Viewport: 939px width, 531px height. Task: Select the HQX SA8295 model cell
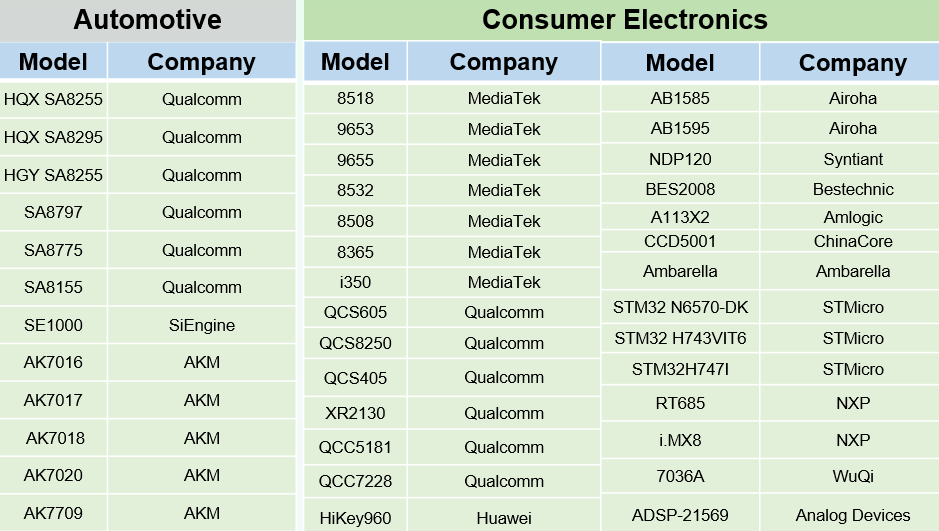(x=53, y=137)
